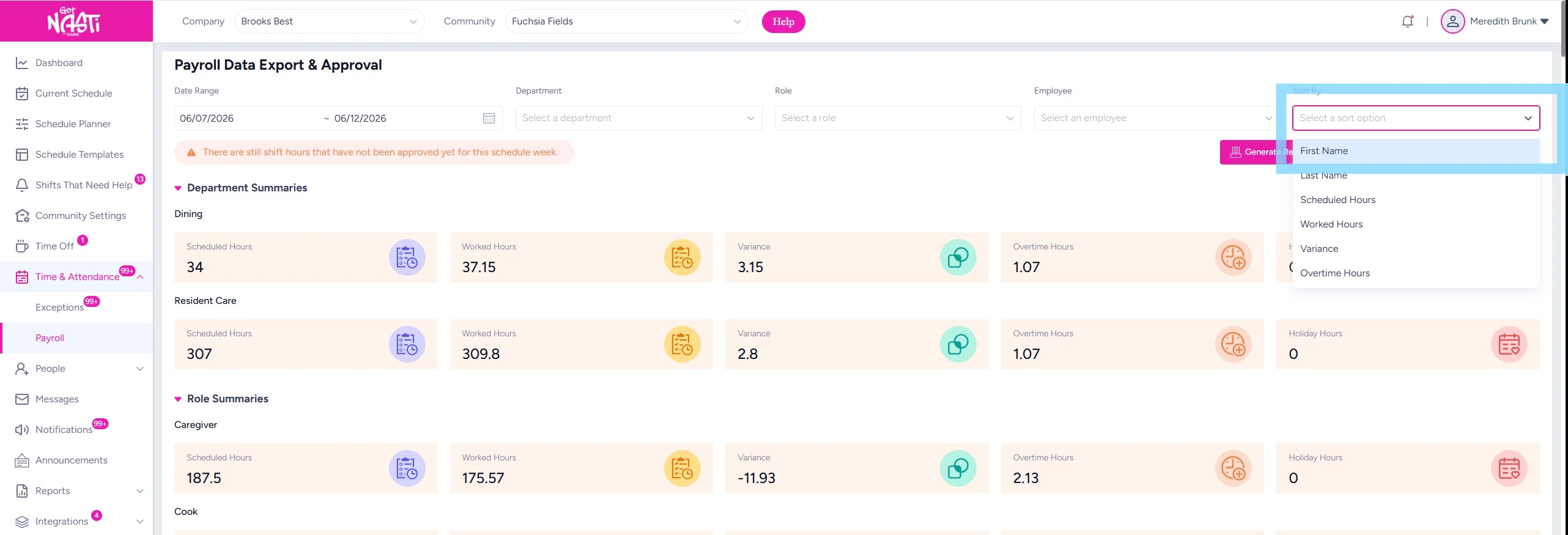Image resolution: width=1568 pixels, height=535 pixels.
Task: Click the Dining Scheduled Hours clipboard icon
Action: click(407, 257)
